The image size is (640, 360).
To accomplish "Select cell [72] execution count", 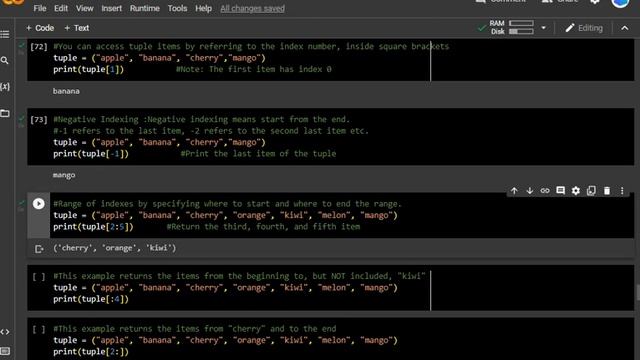I will [39, 47].
